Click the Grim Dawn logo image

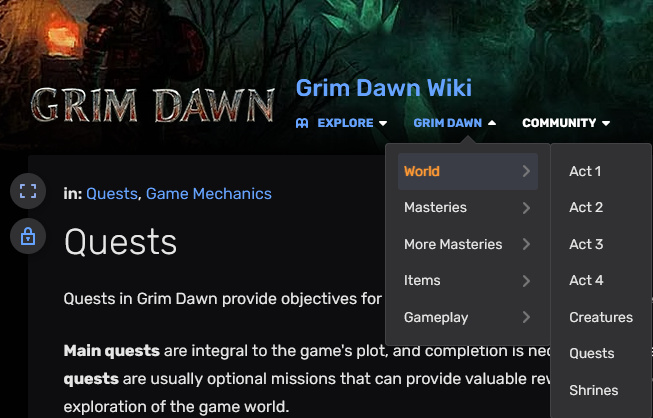coord(153,104)
